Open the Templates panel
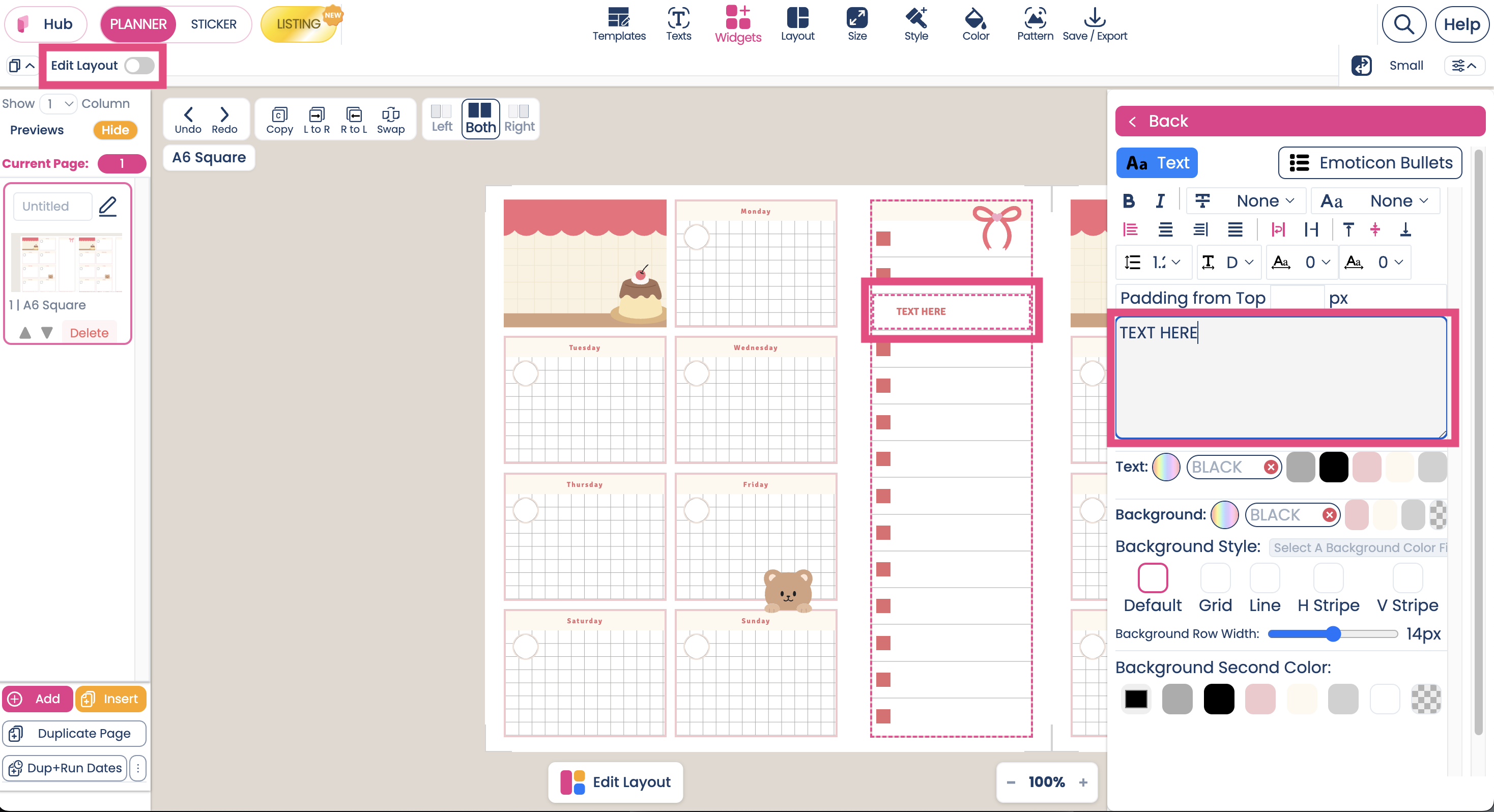 click(x=619, y=24)
